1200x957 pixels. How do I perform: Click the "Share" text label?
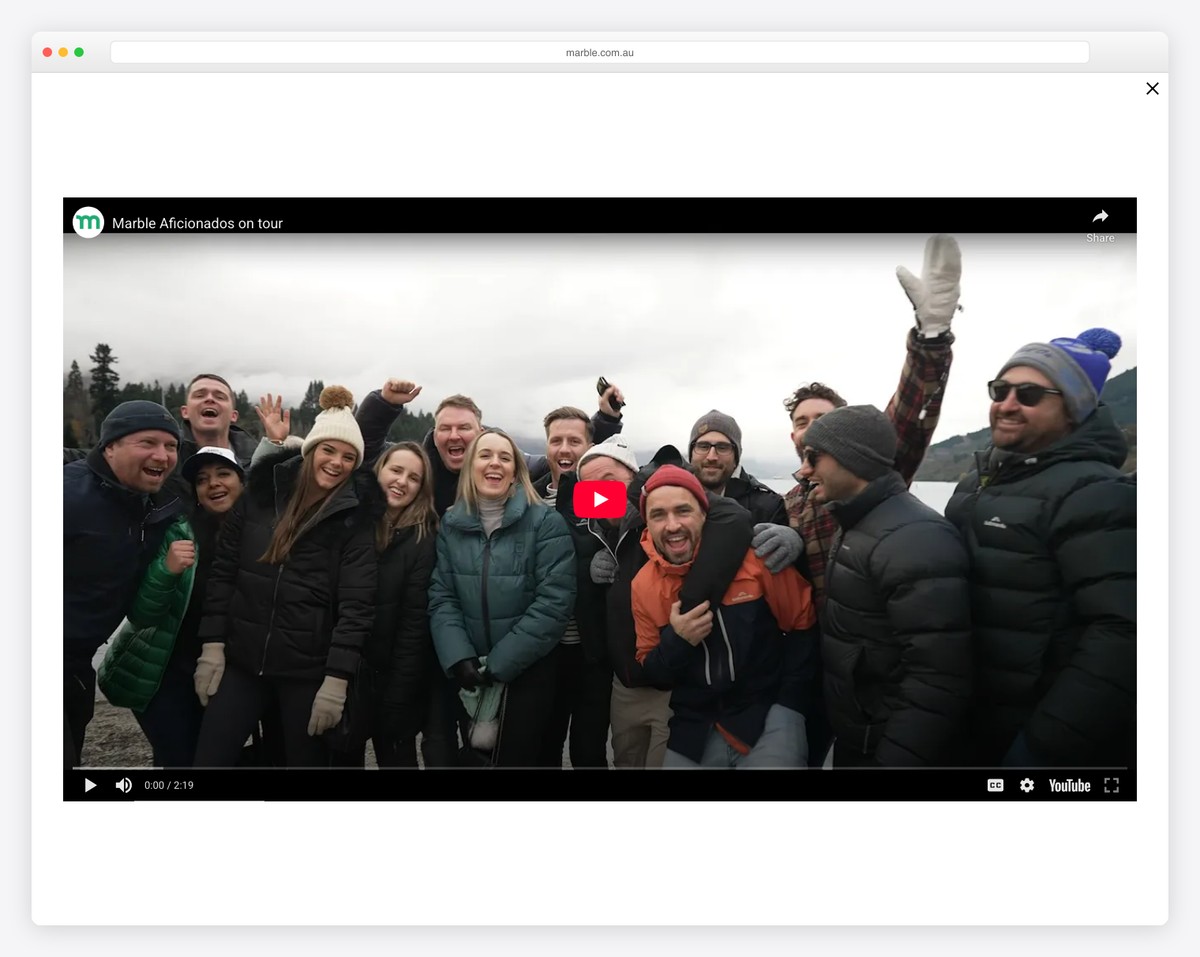point(1100,238)
